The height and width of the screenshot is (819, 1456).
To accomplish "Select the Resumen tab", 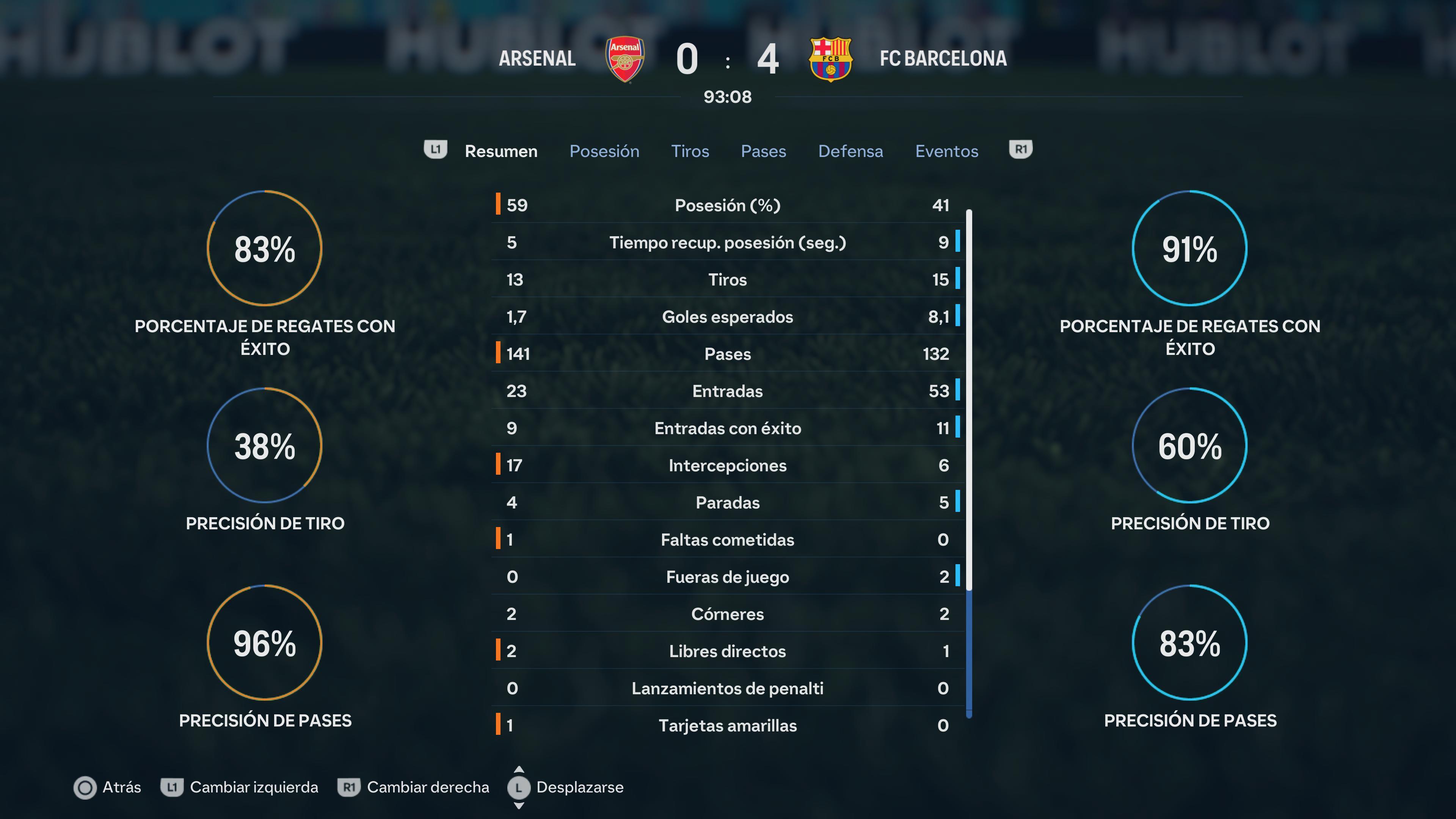I will 501,152.
